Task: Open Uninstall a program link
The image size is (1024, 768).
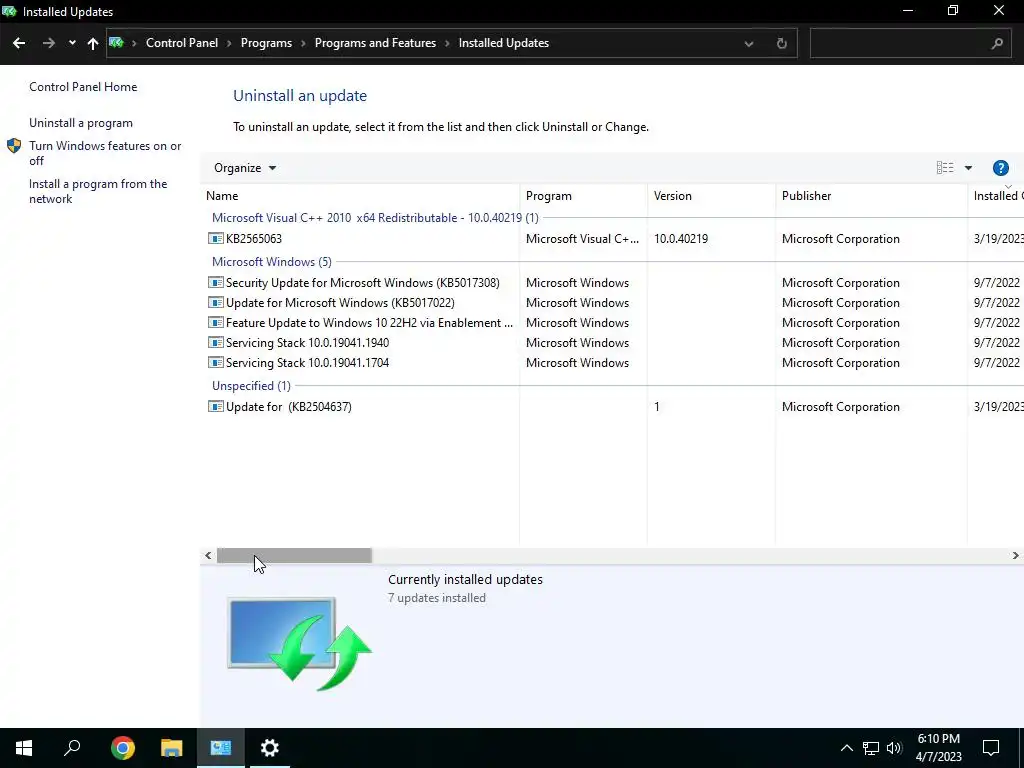Action: [81, 123]
